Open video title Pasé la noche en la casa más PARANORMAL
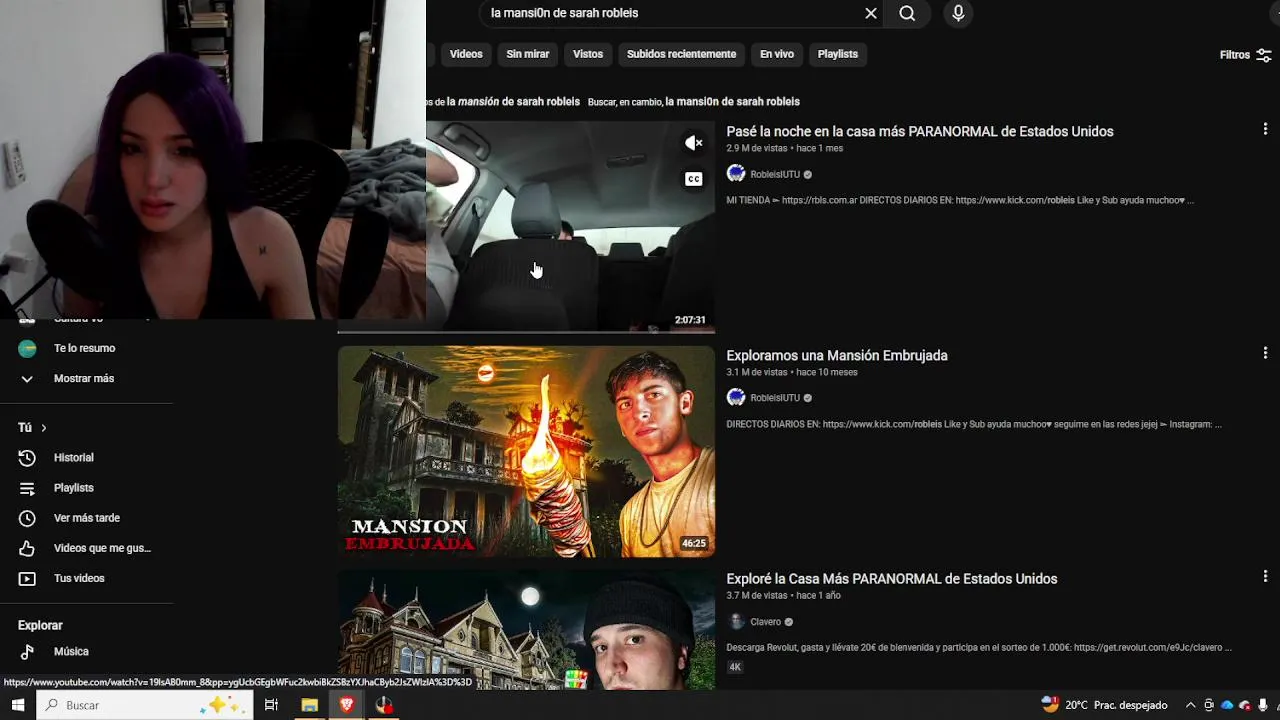 [x=920, y=131]
